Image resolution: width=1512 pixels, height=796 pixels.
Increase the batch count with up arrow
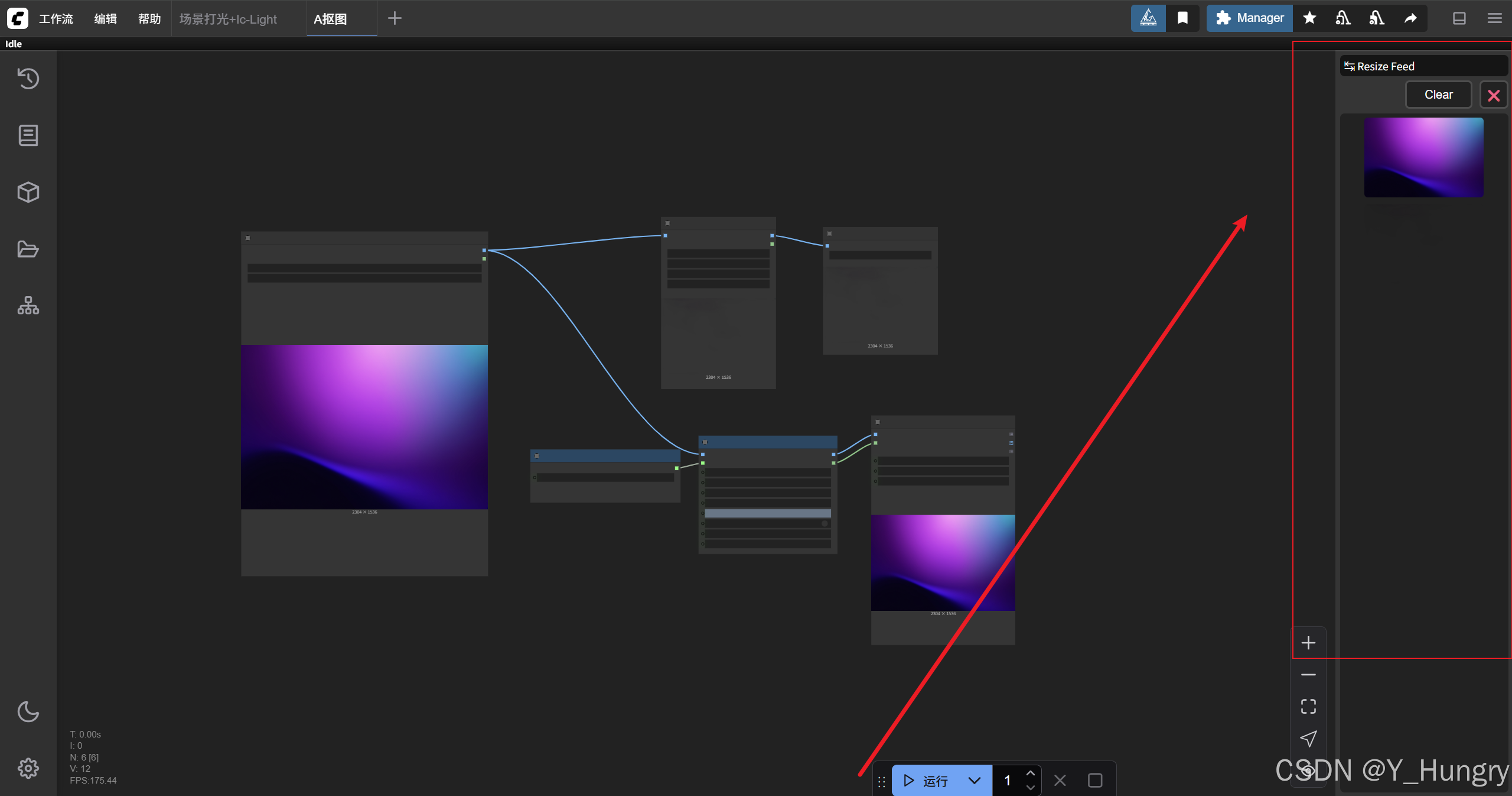[1031, 774]
